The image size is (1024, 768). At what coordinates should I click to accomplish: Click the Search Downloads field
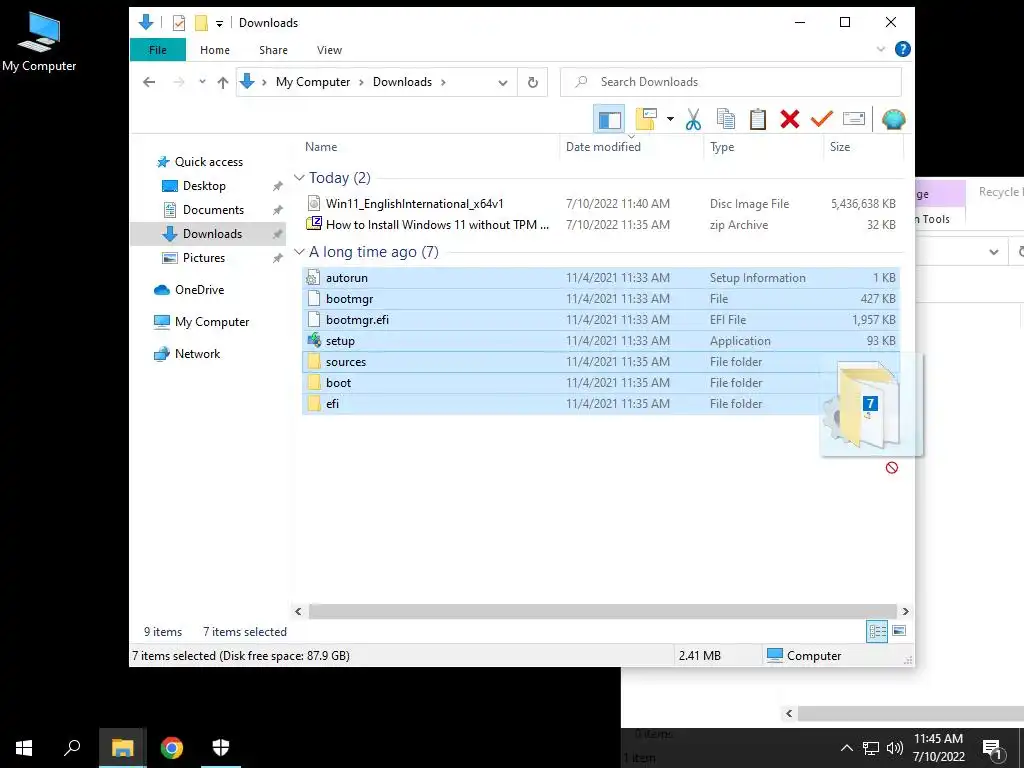(731, 82)
